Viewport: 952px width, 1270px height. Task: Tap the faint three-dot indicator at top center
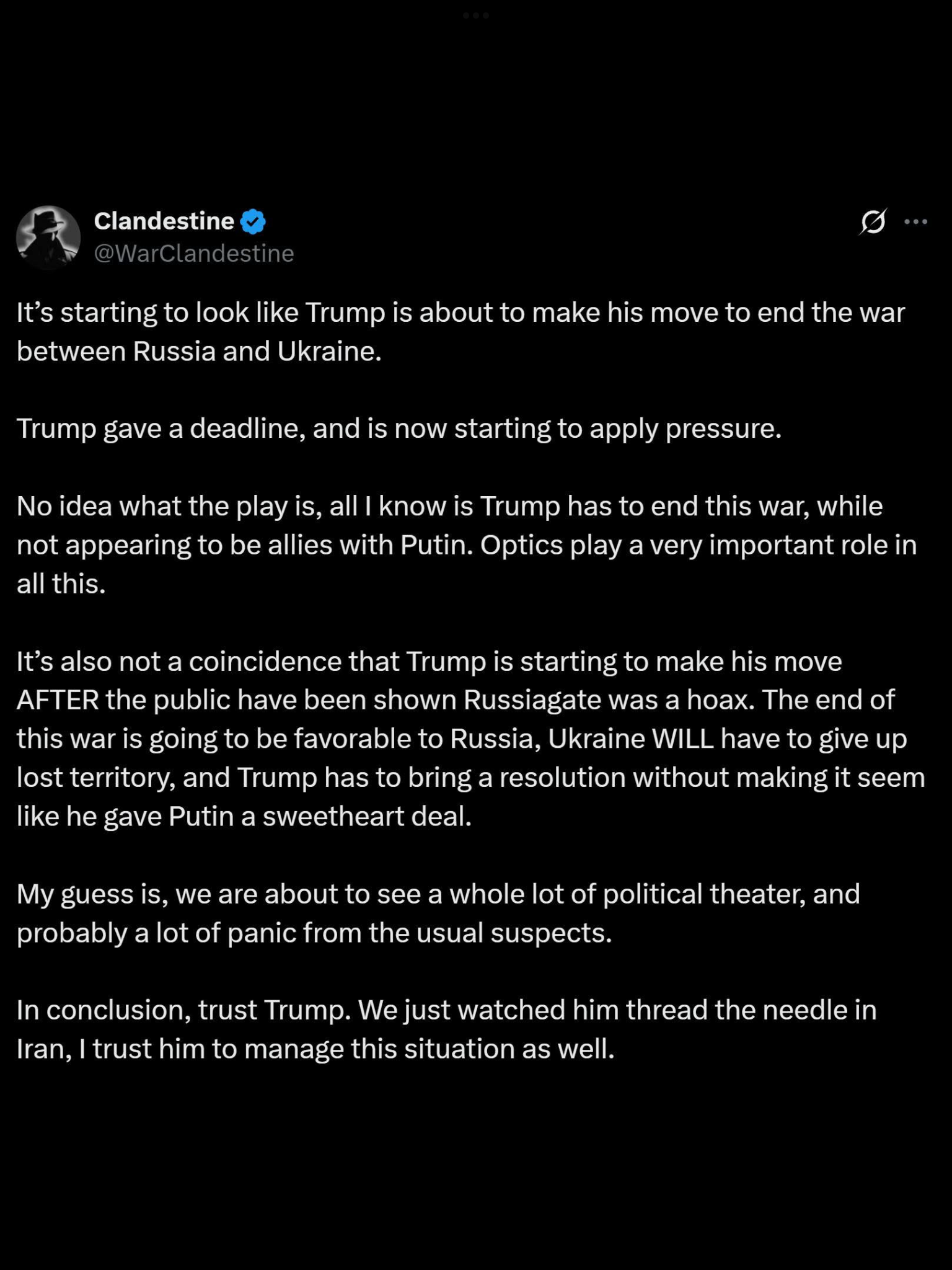coord(476,16)
